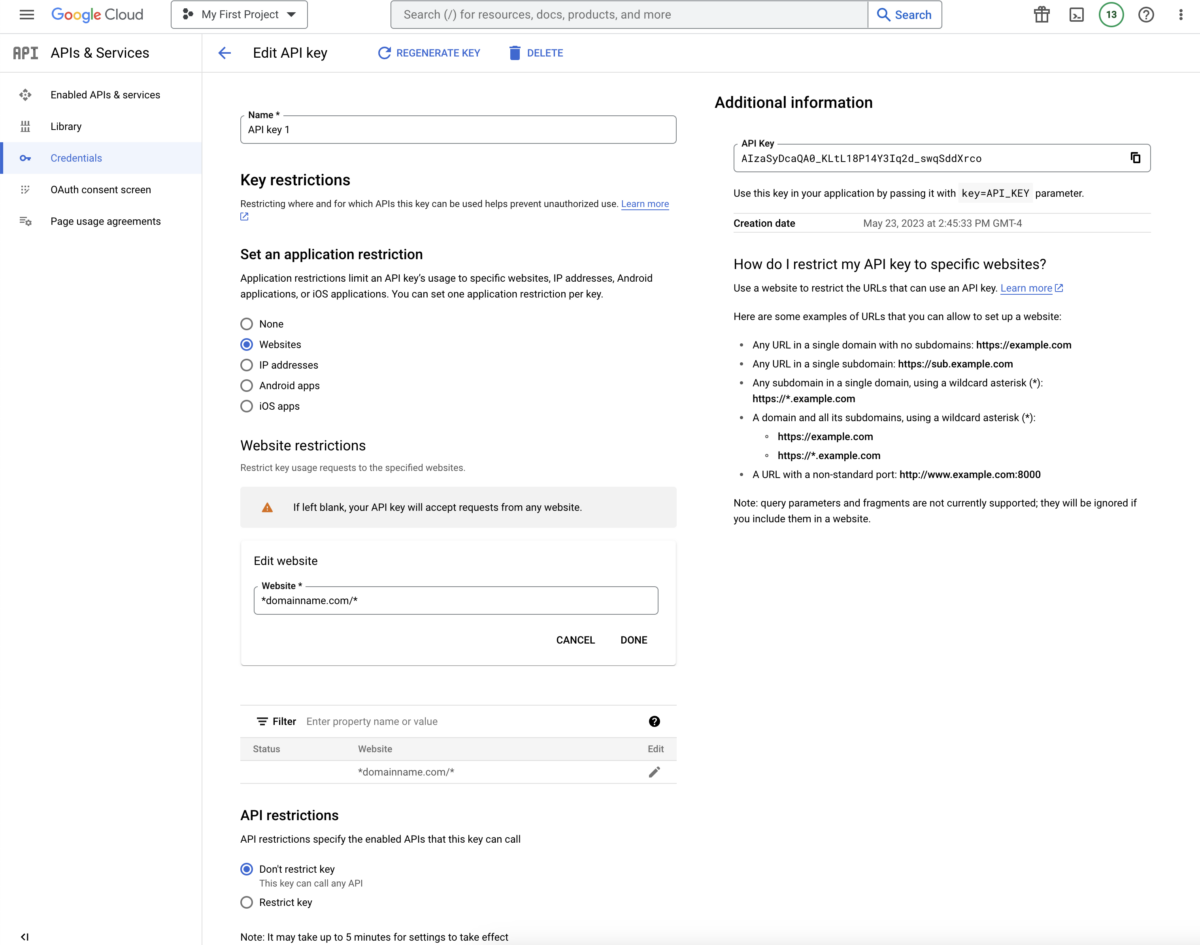Select the IP addresses application restriction
Screen dimensions: 1200x945
click(246, 365)
